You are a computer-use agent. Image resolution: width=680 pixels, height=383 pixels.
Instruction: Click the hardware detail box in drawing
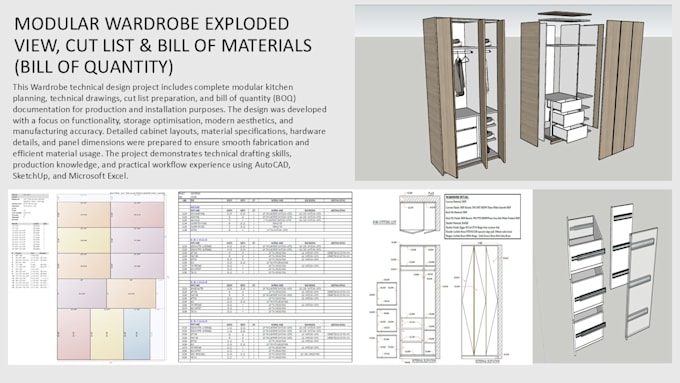pyautogui.click(x=482, y=216)
